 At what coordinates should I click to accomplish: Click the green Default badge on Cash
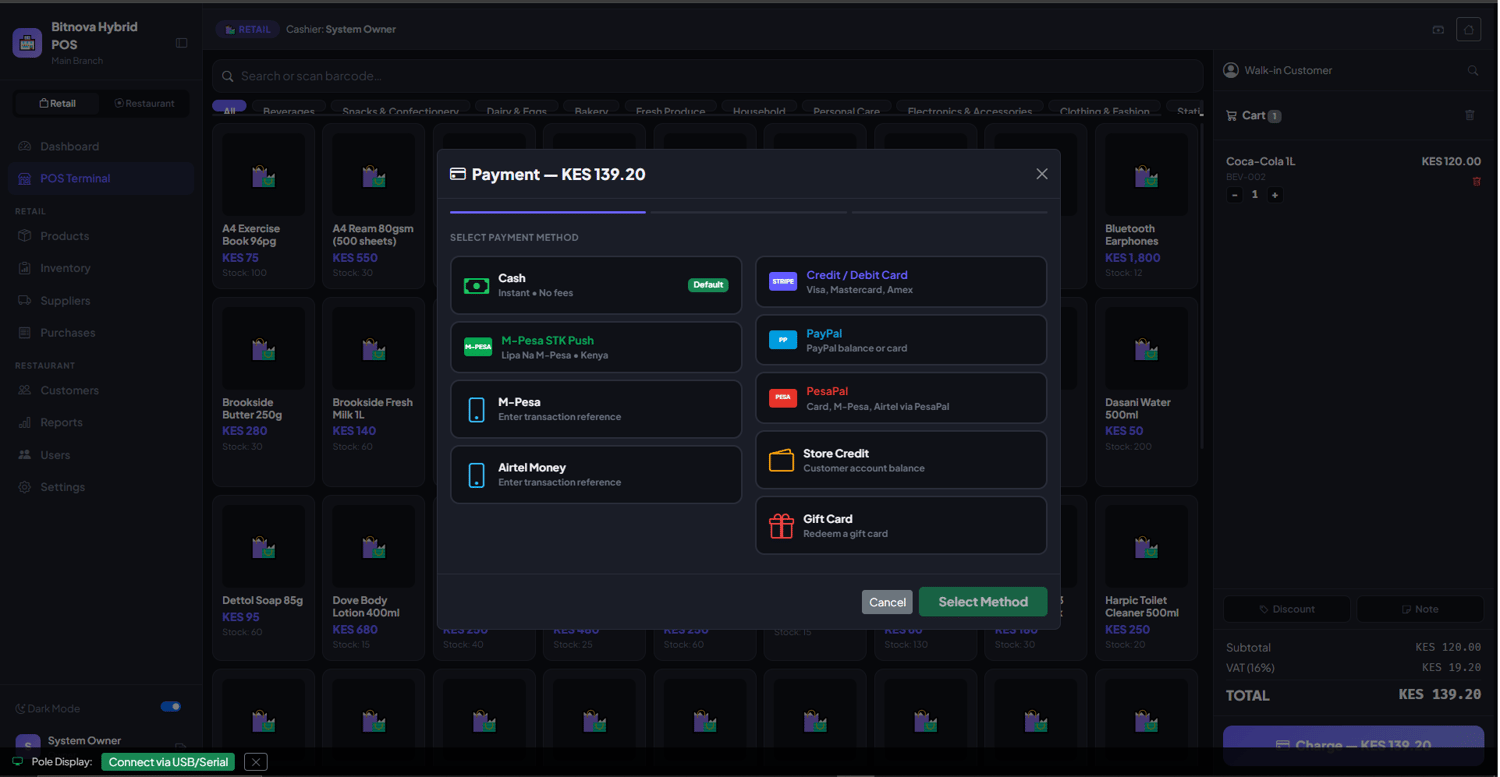point(708,285)
